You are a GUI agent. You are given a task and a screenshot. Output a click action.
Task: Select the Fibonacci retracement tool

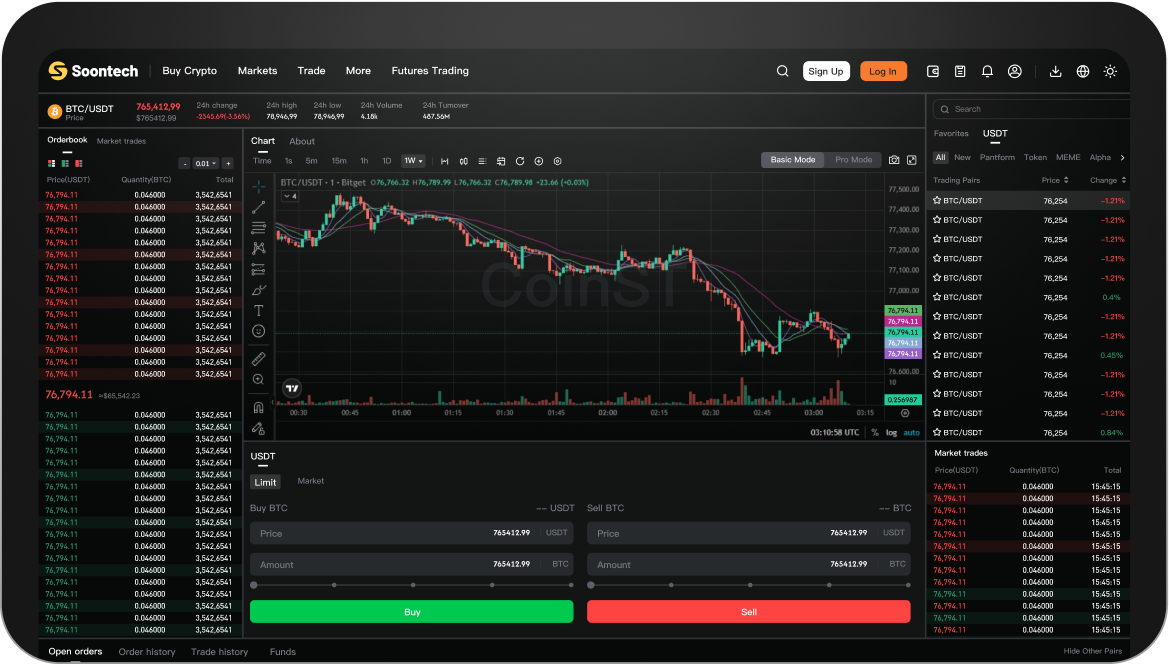click(x=259, y=227)
